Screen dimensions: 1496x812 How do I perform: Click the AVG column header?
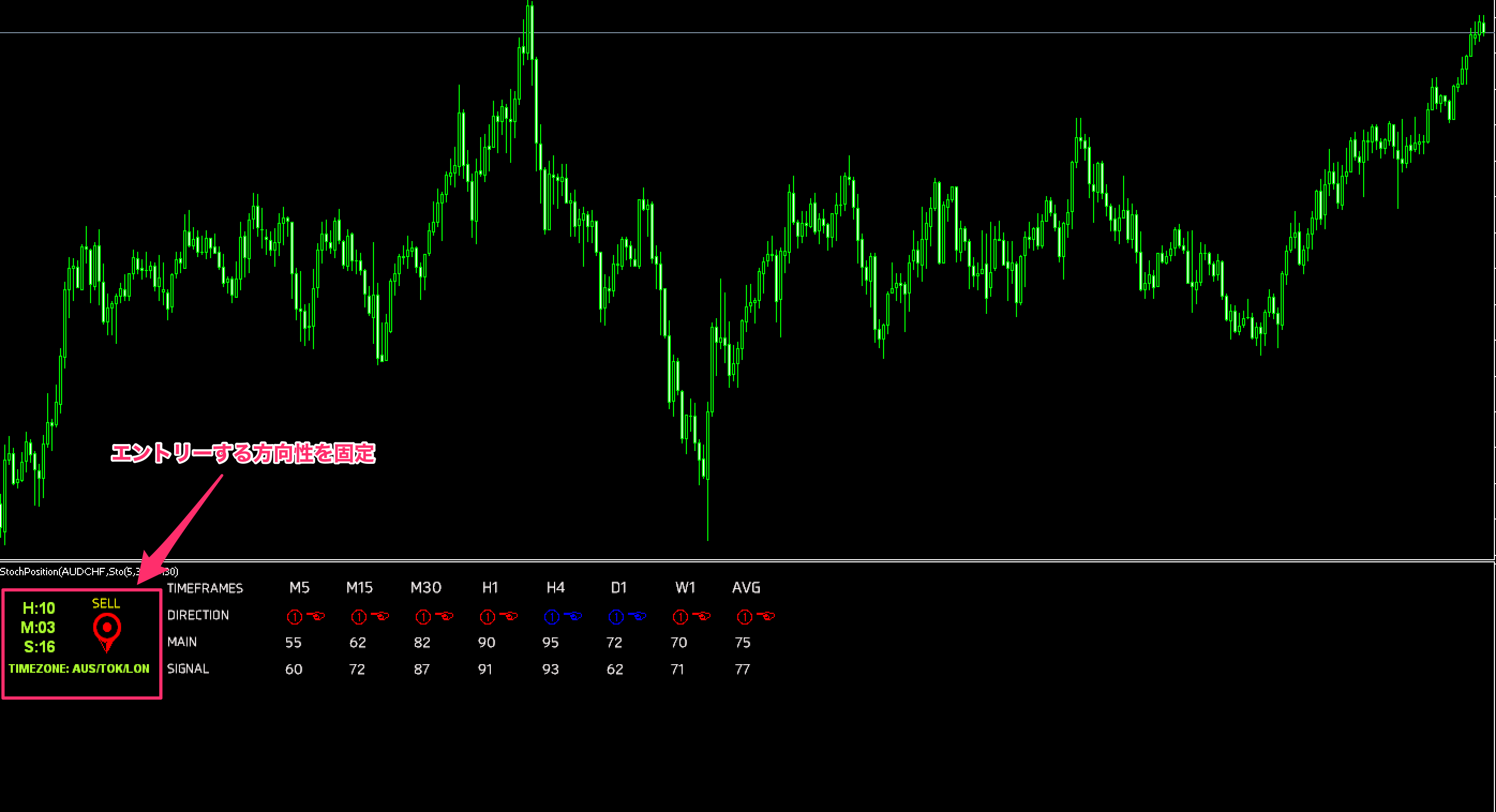click(x=746, y=588)
